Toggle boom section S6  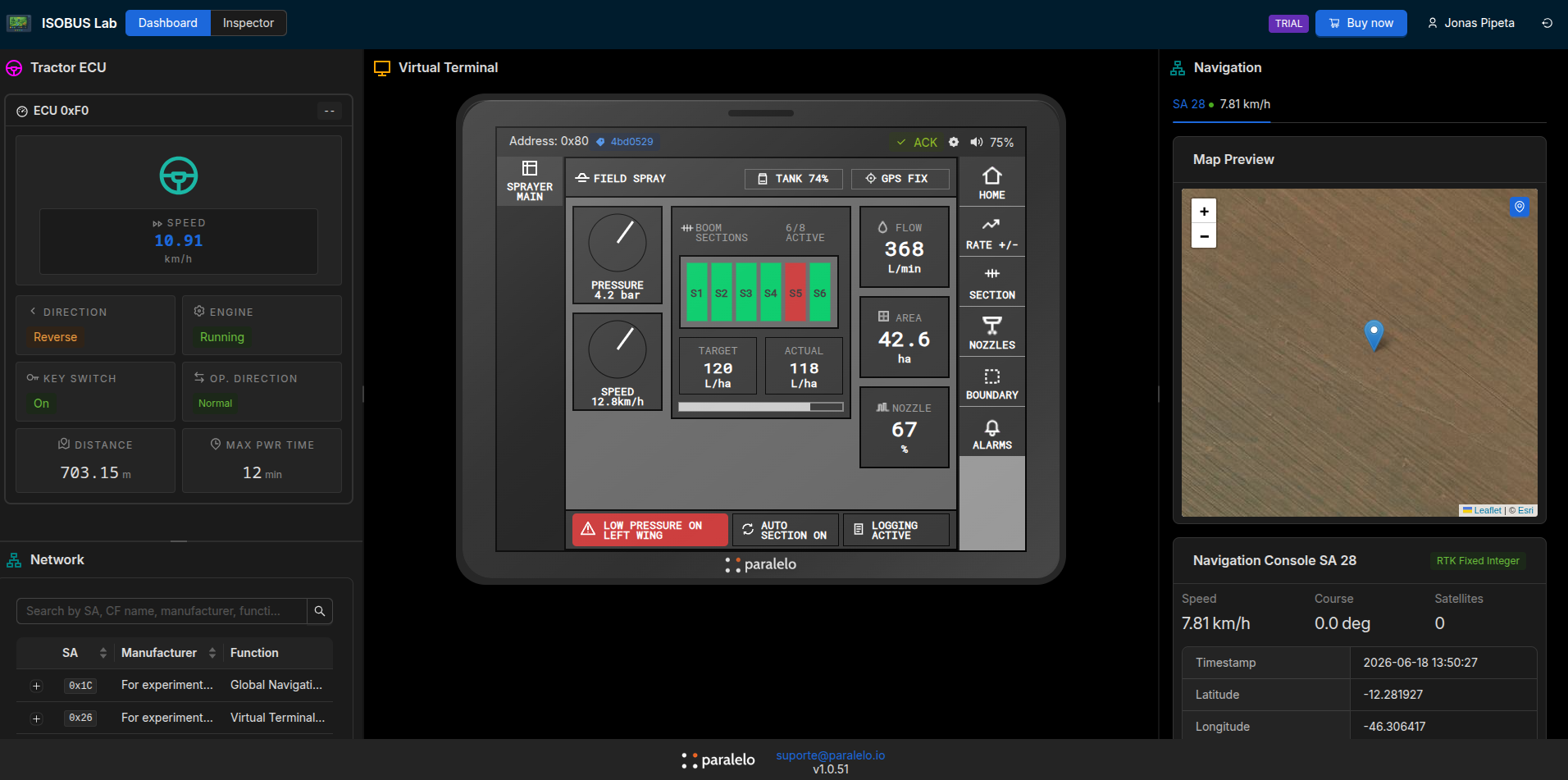(820, 293)
